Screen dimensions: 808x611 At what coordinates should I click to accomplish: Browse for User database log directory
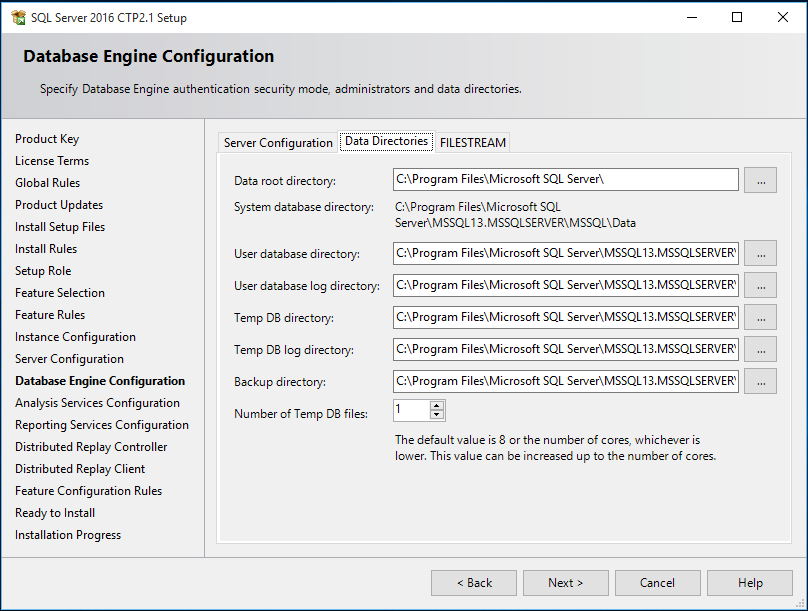click(761, 285)
